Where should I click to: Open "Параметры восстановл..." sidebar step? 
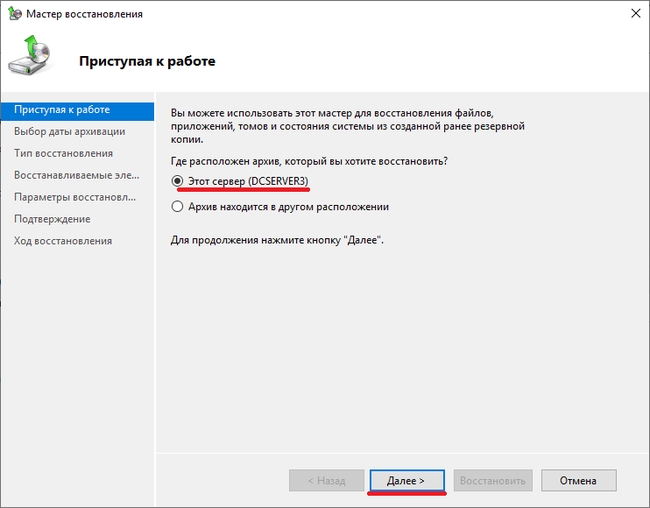coord(75,197)
